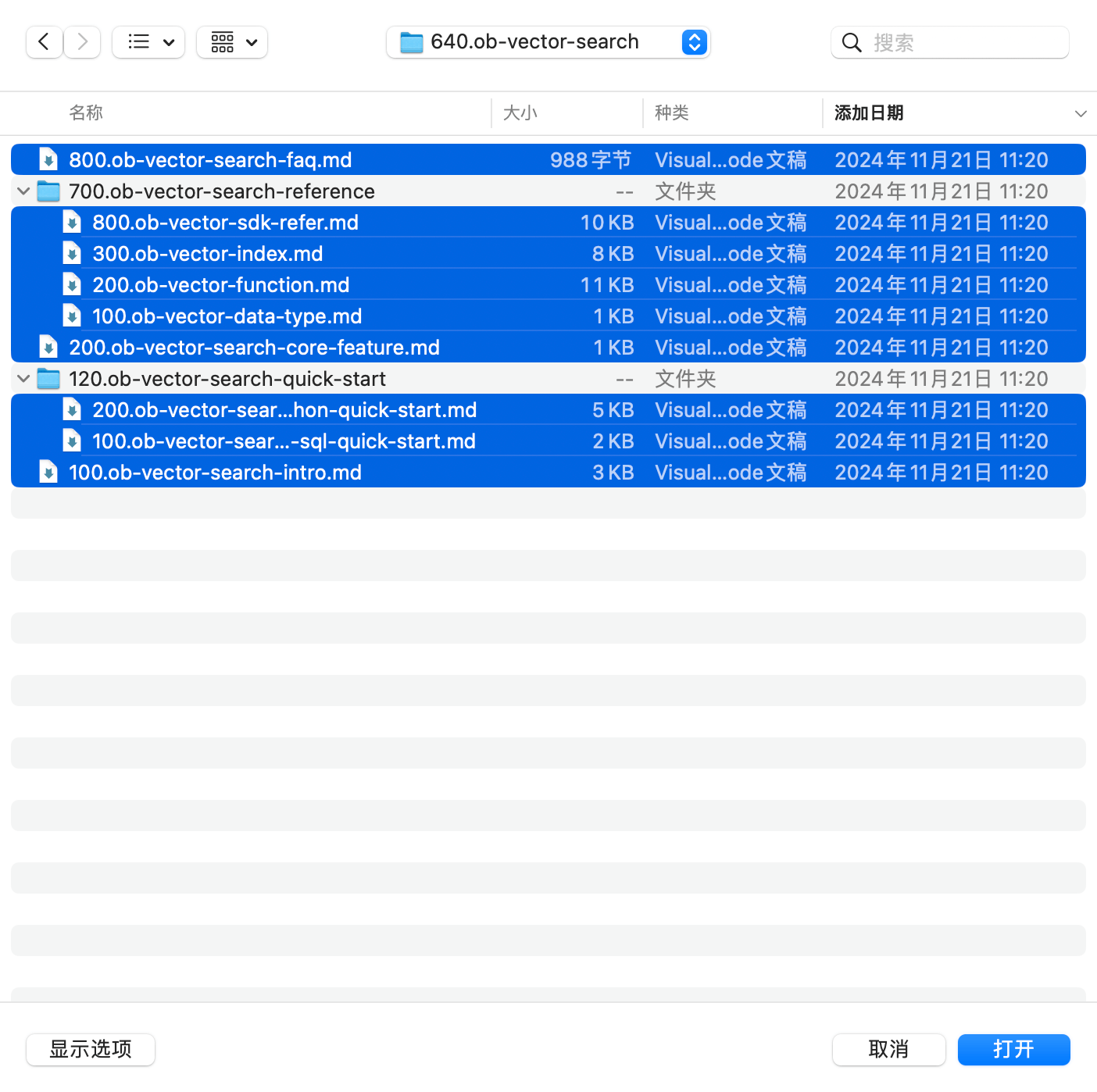Sort by the 大小 column header

point(520,113)
